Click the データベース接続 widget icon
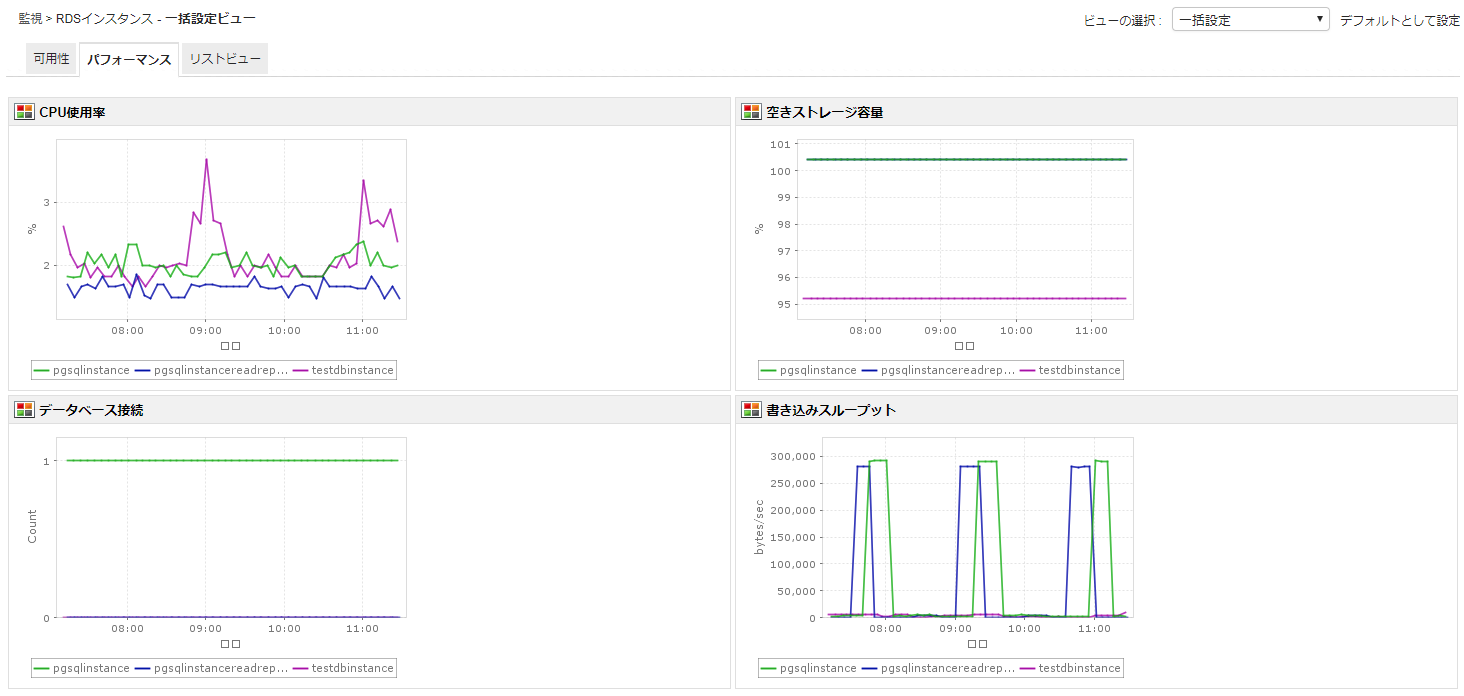The width and height of the screenshot is (1464, 696). (24, 410)
